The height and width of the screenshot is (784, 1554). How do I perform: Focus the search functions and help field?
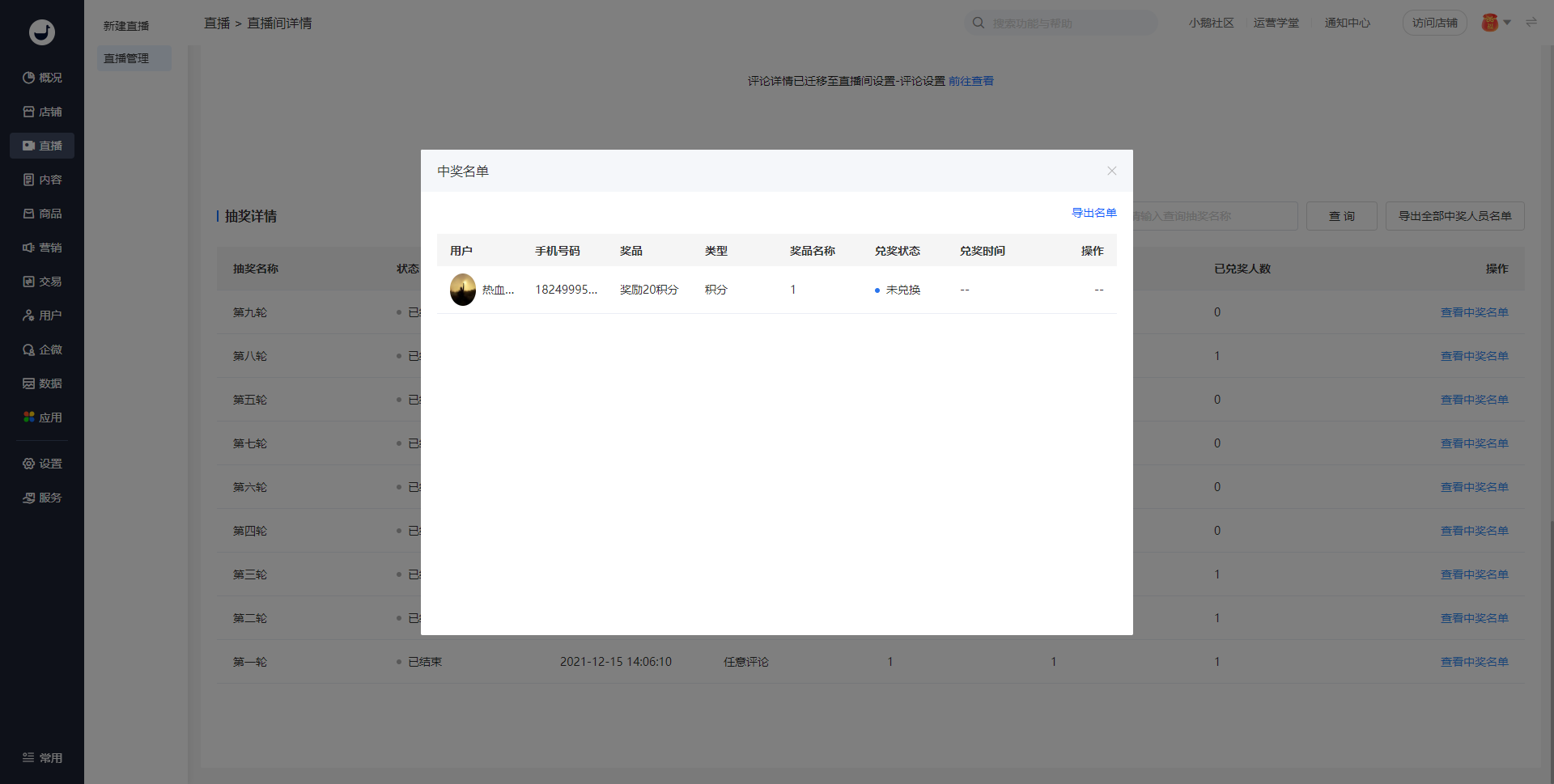(1068, 23)
